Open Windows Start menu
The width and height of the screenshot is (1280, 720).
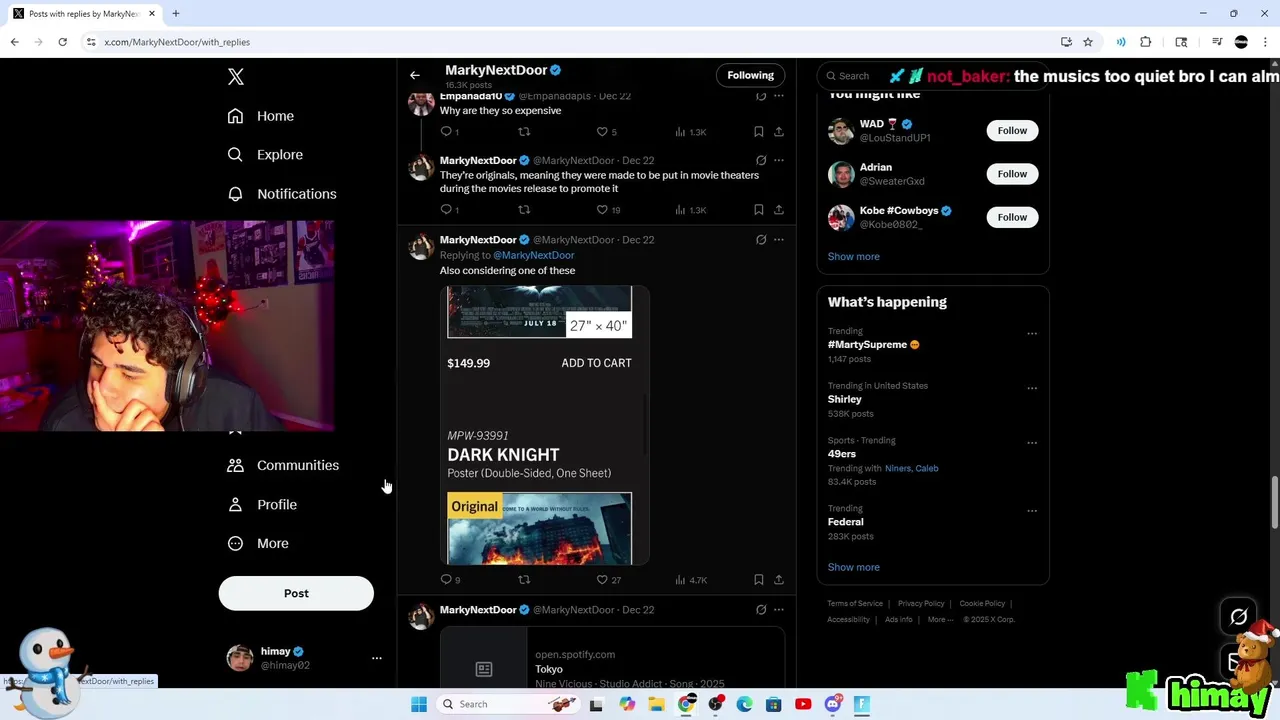coord(419,704)
